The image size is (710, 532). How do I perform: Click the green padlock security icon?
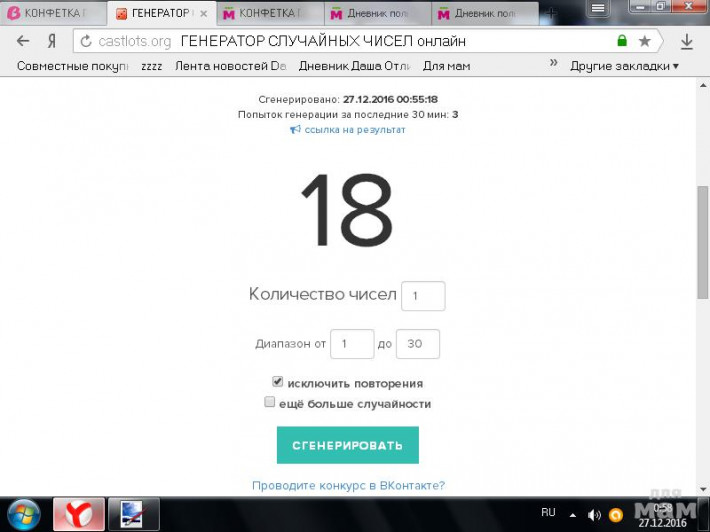pos(622,42)
